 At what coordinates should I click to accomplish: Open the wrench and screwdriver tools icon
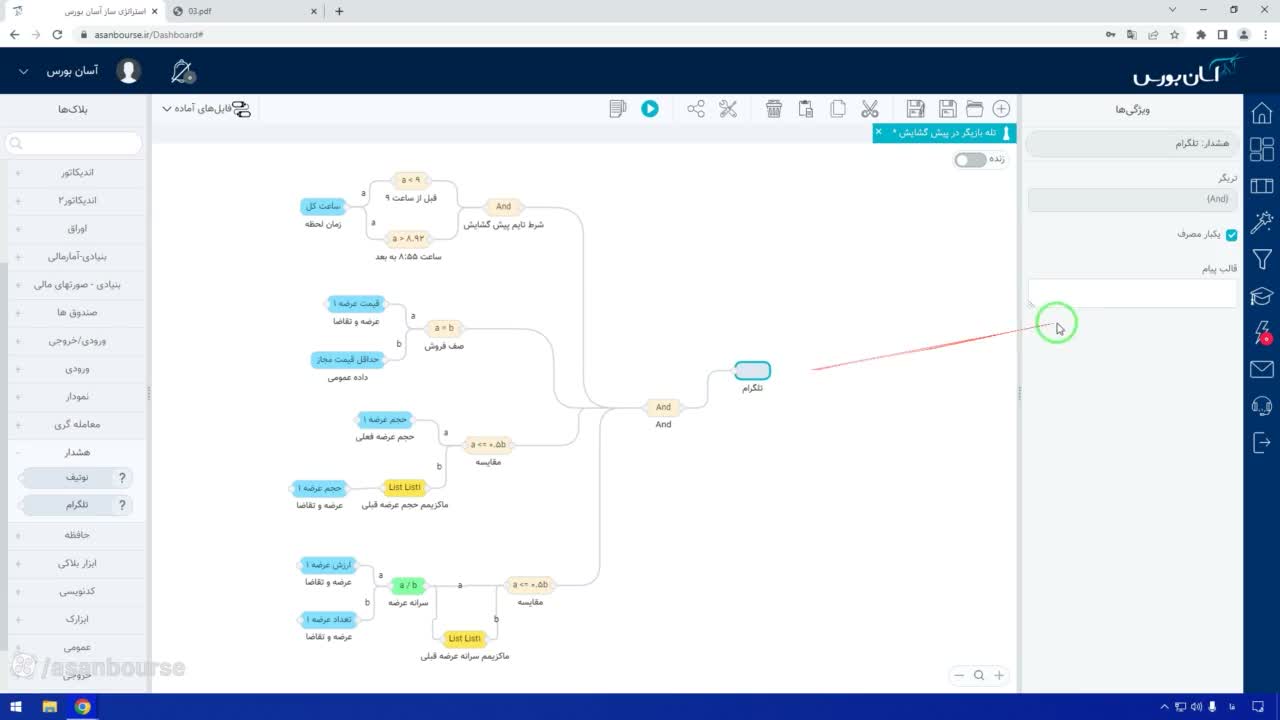728,109
